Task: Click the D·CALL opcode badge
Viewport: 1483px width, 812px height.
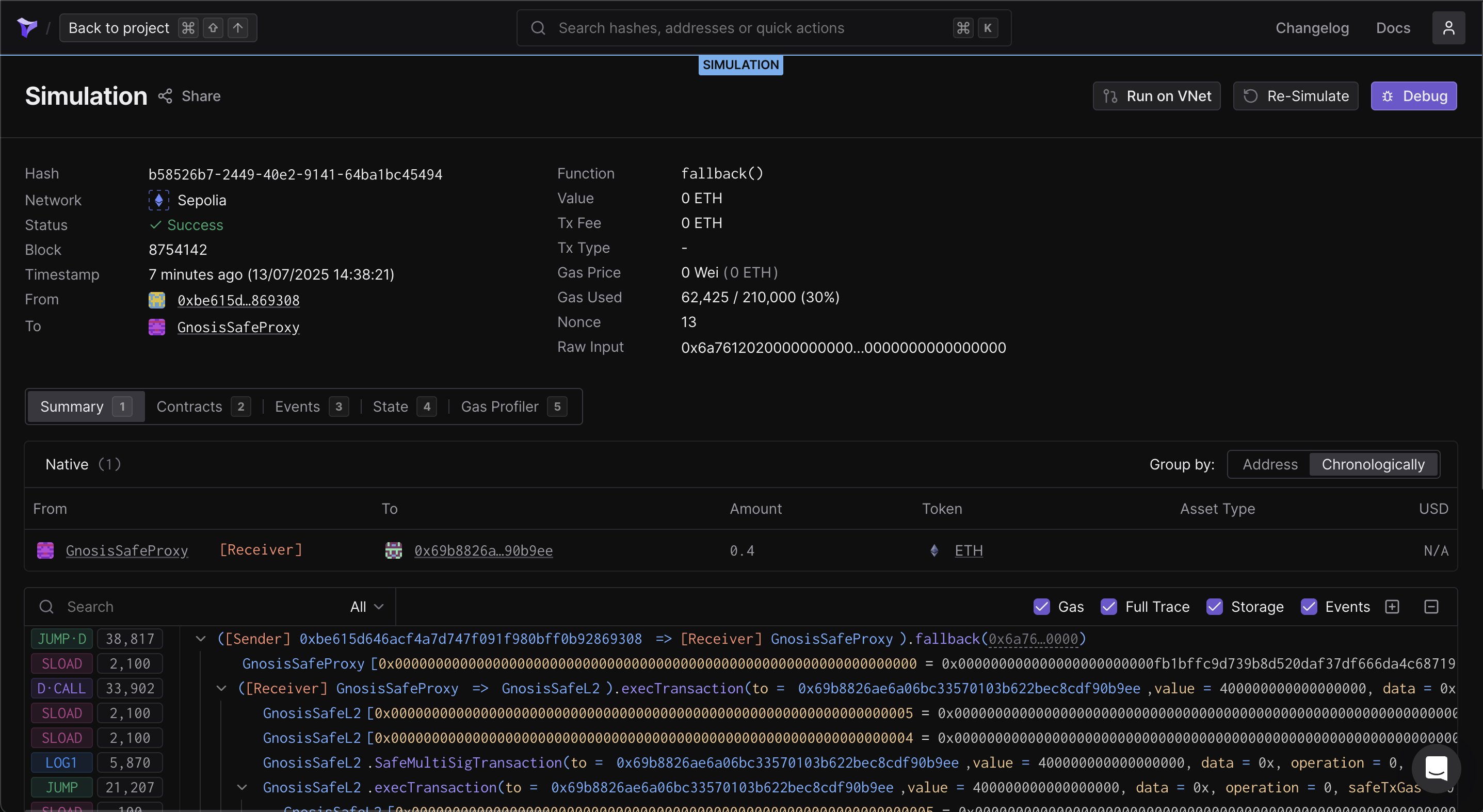Action: pos(61,688)
